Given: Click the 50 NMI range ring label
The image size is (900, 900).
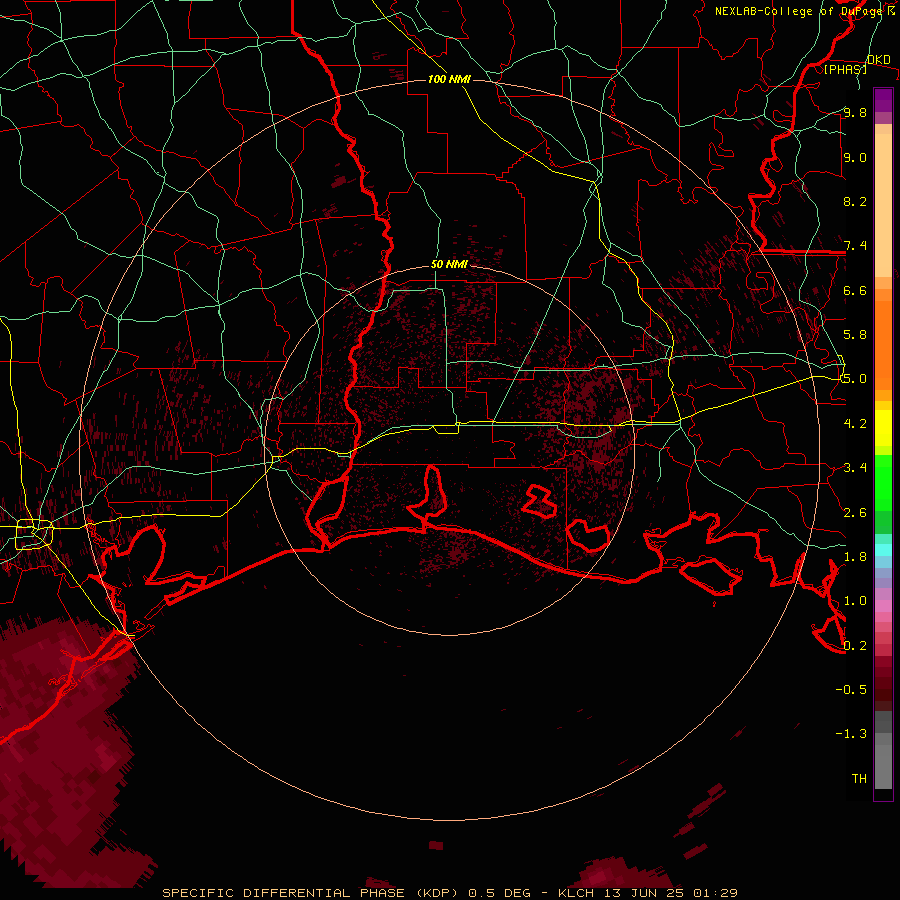Looking at the screenshot, I should tap(449, 264).
